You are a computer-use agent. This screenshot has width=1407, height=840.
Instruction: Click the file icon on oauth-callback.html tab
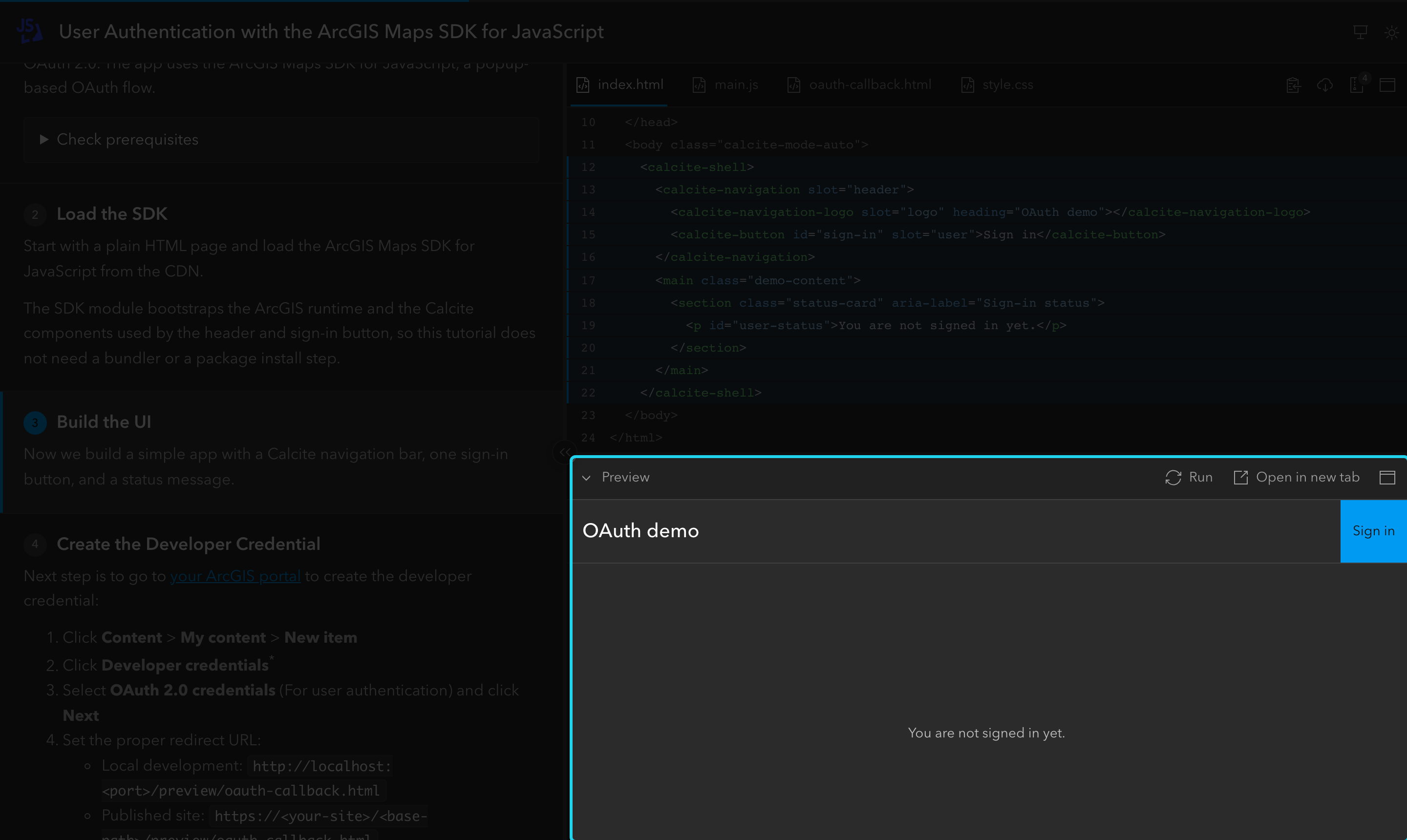pyautogui.click(x=794, y=85)
